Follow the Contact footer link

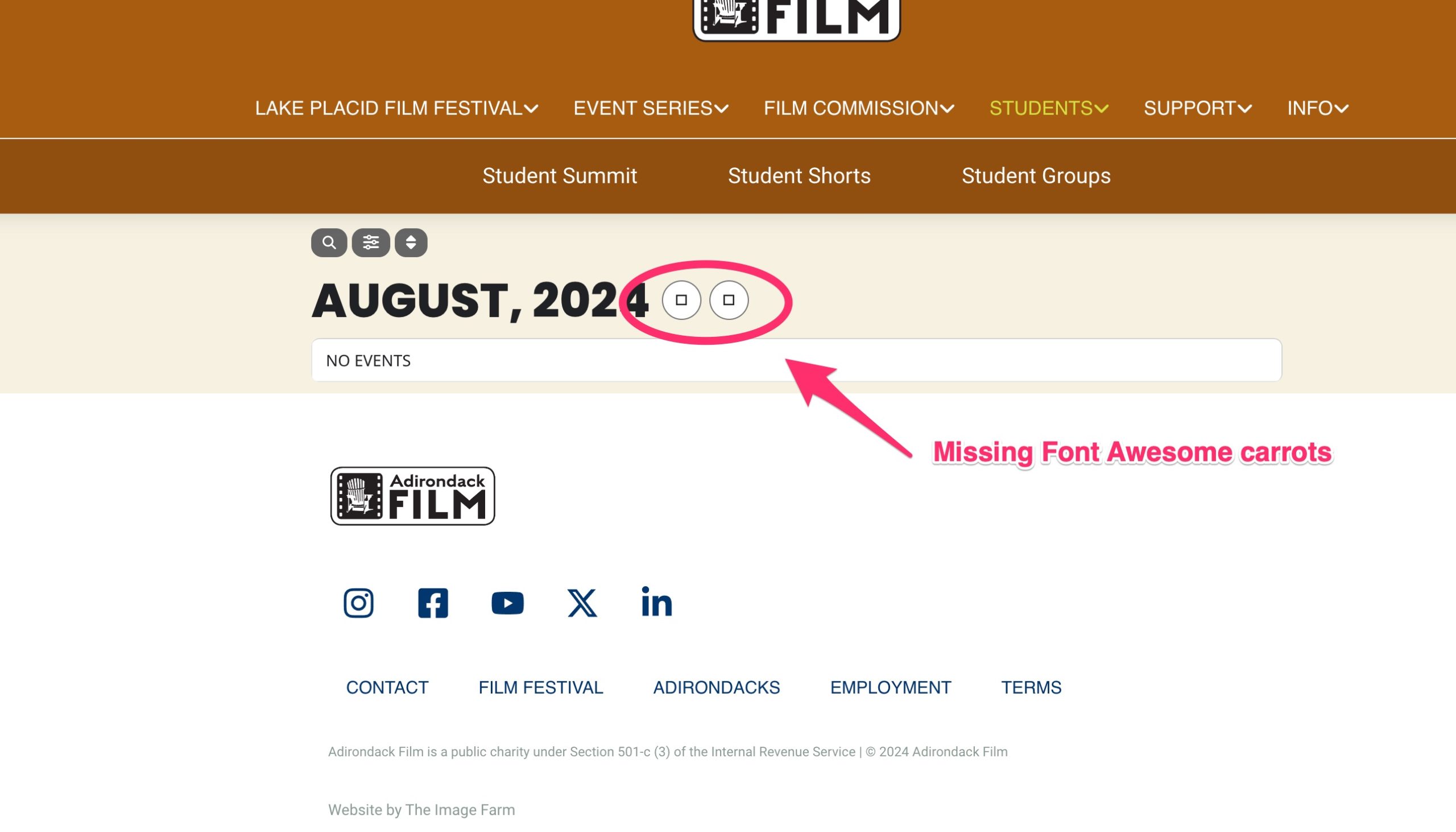(x=387, y=687)
